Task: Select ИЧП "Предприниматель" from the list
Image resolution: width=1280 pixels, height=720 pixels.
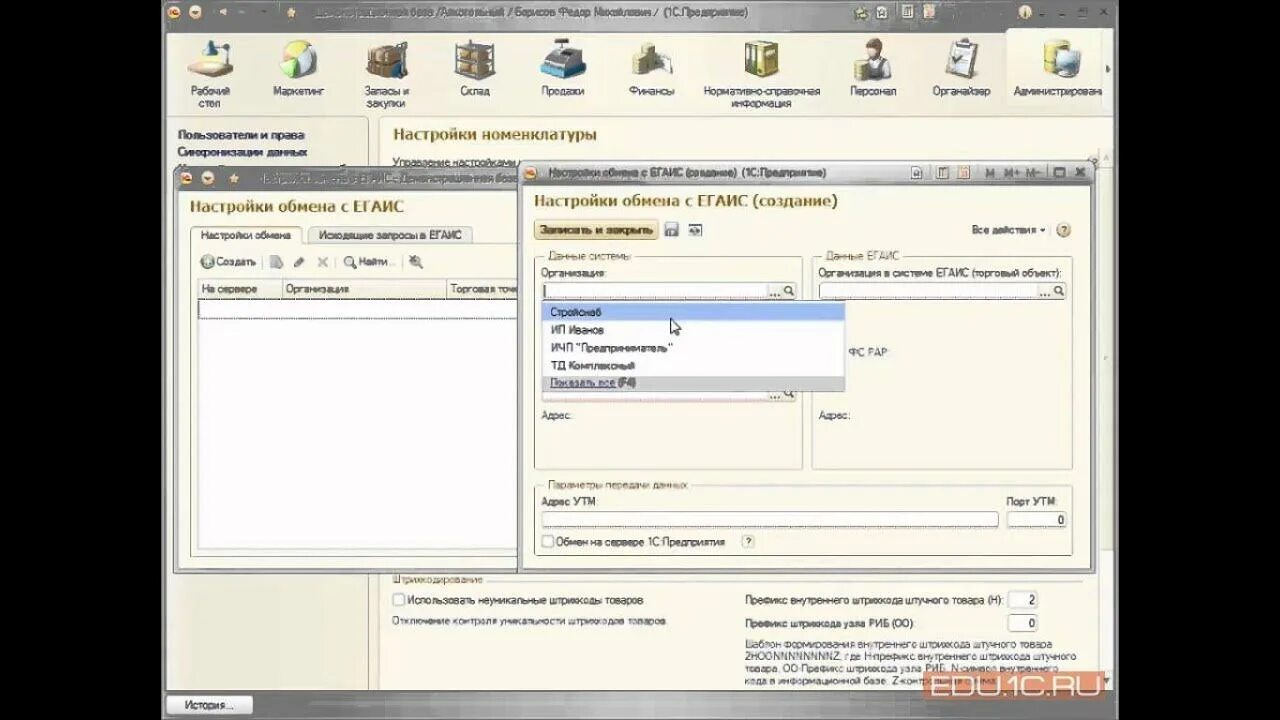Action: click(x=694, y=348)
